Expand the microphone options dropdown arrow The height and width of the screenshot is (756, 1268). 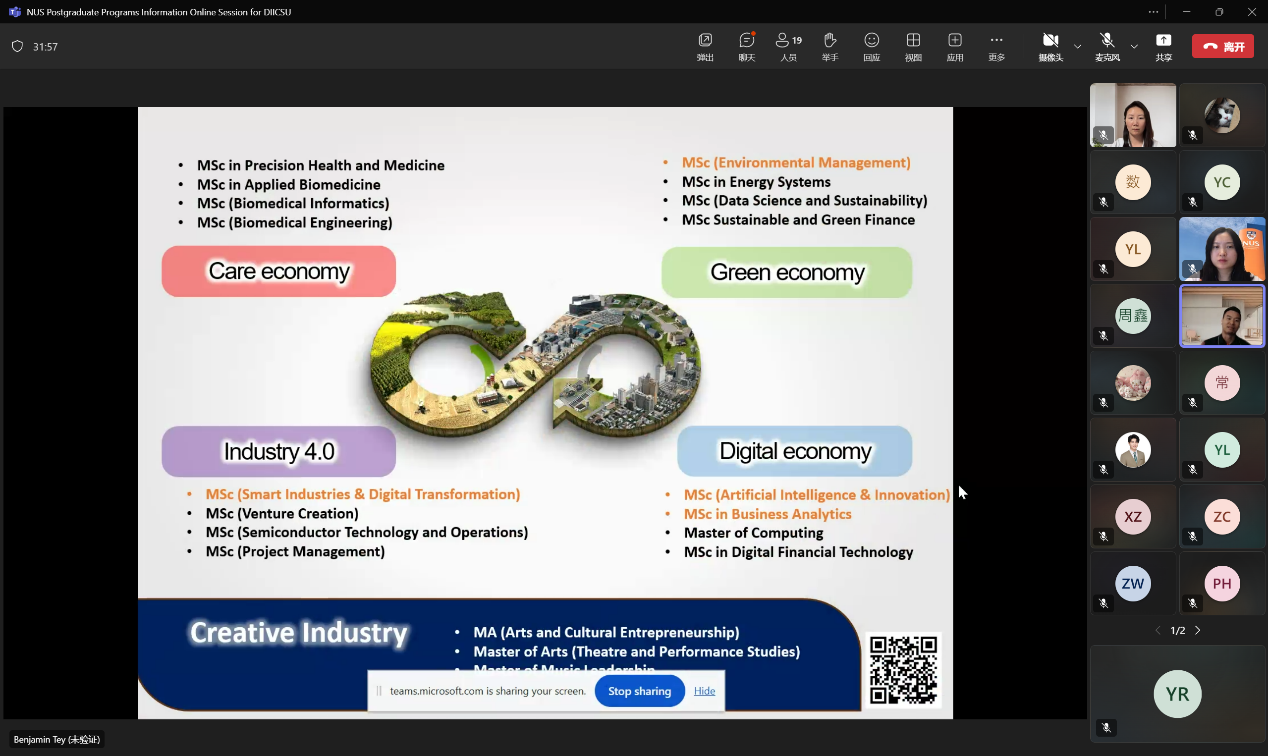coord(1134,46)
